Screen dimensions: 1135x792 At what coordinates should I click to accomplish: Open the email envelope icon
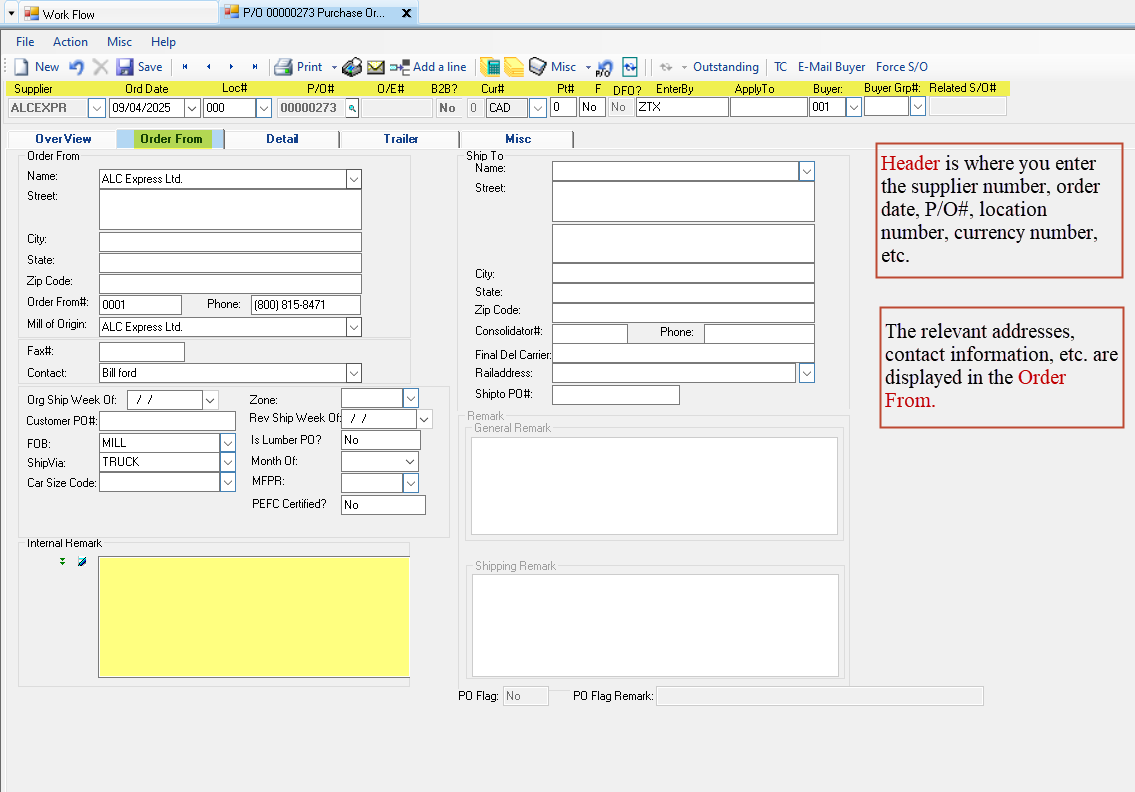point(375,67)
